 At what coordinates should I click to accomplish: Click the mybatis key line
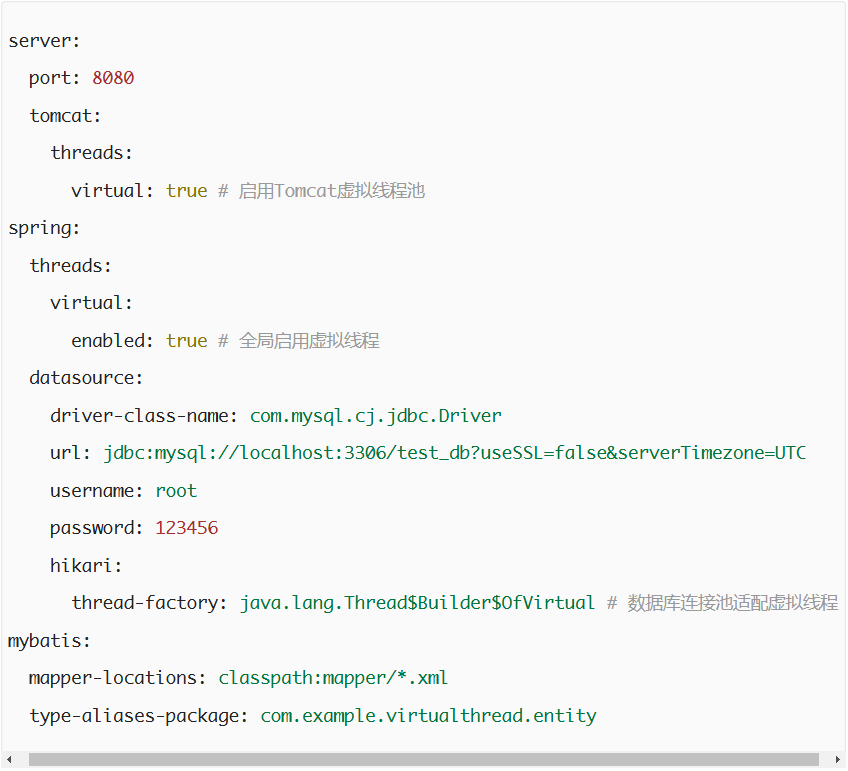click(x=49, y=641)
